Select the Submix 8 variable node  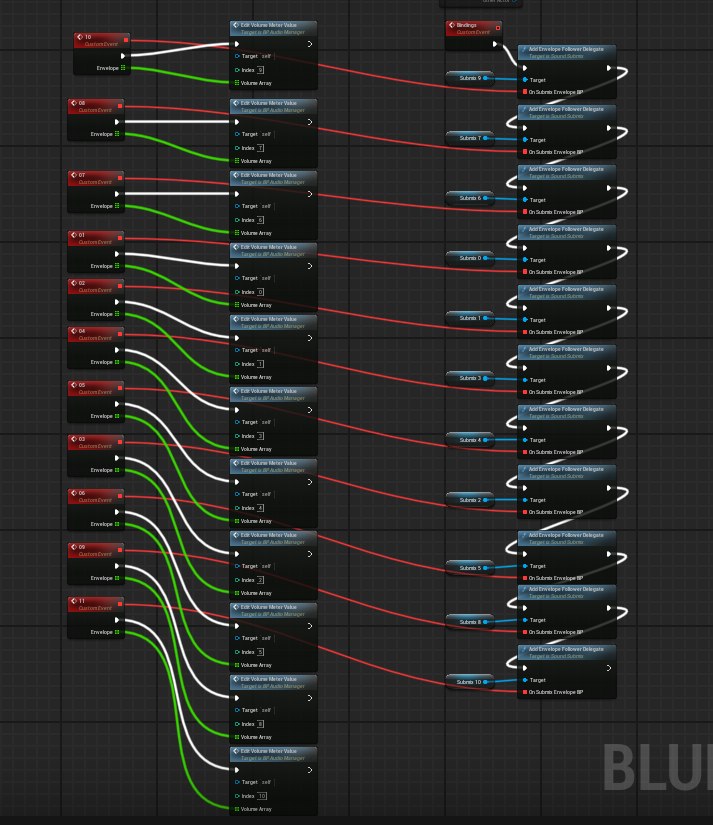click(x=470, y=622)
